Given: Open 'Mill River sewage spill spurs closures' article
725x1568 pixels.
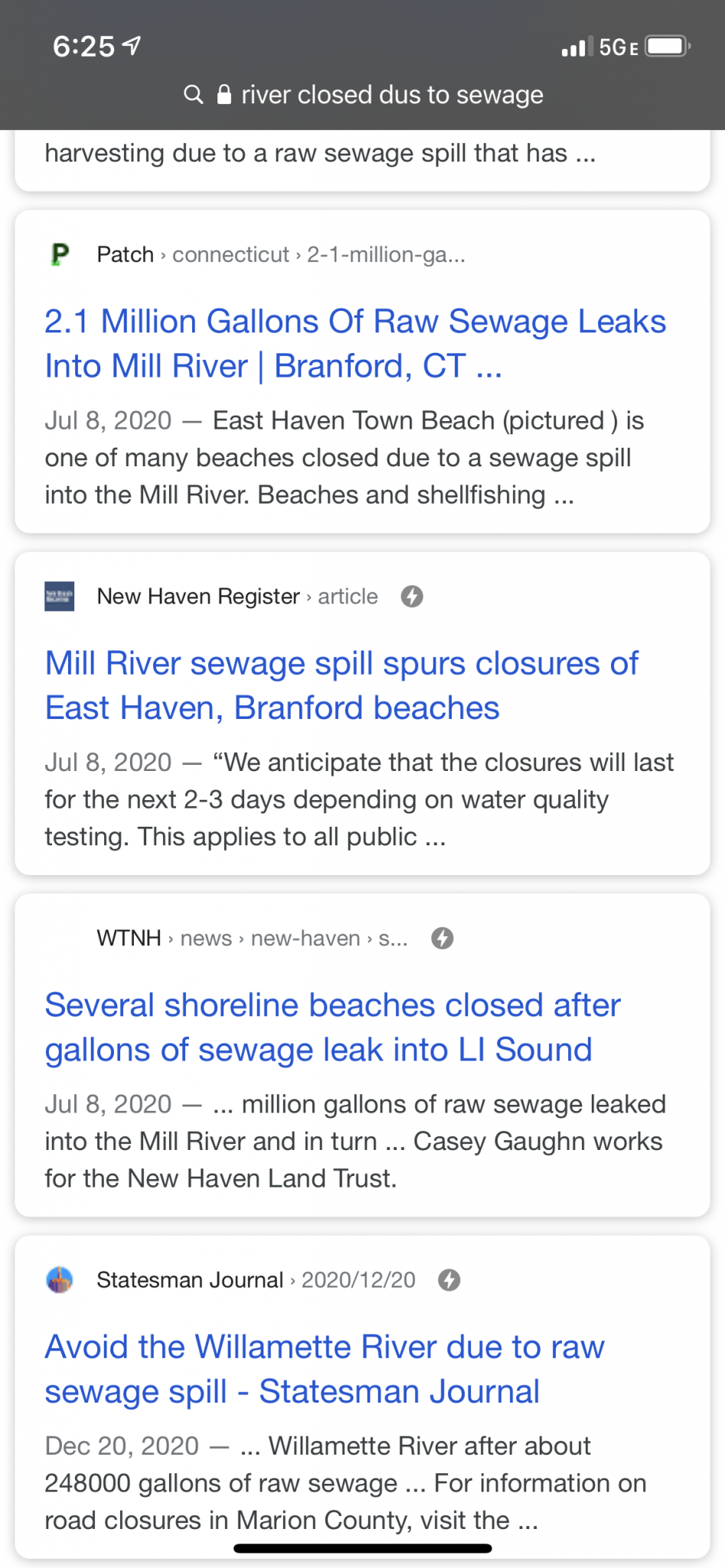Looking at the screenshot, I should coord(341,685).
